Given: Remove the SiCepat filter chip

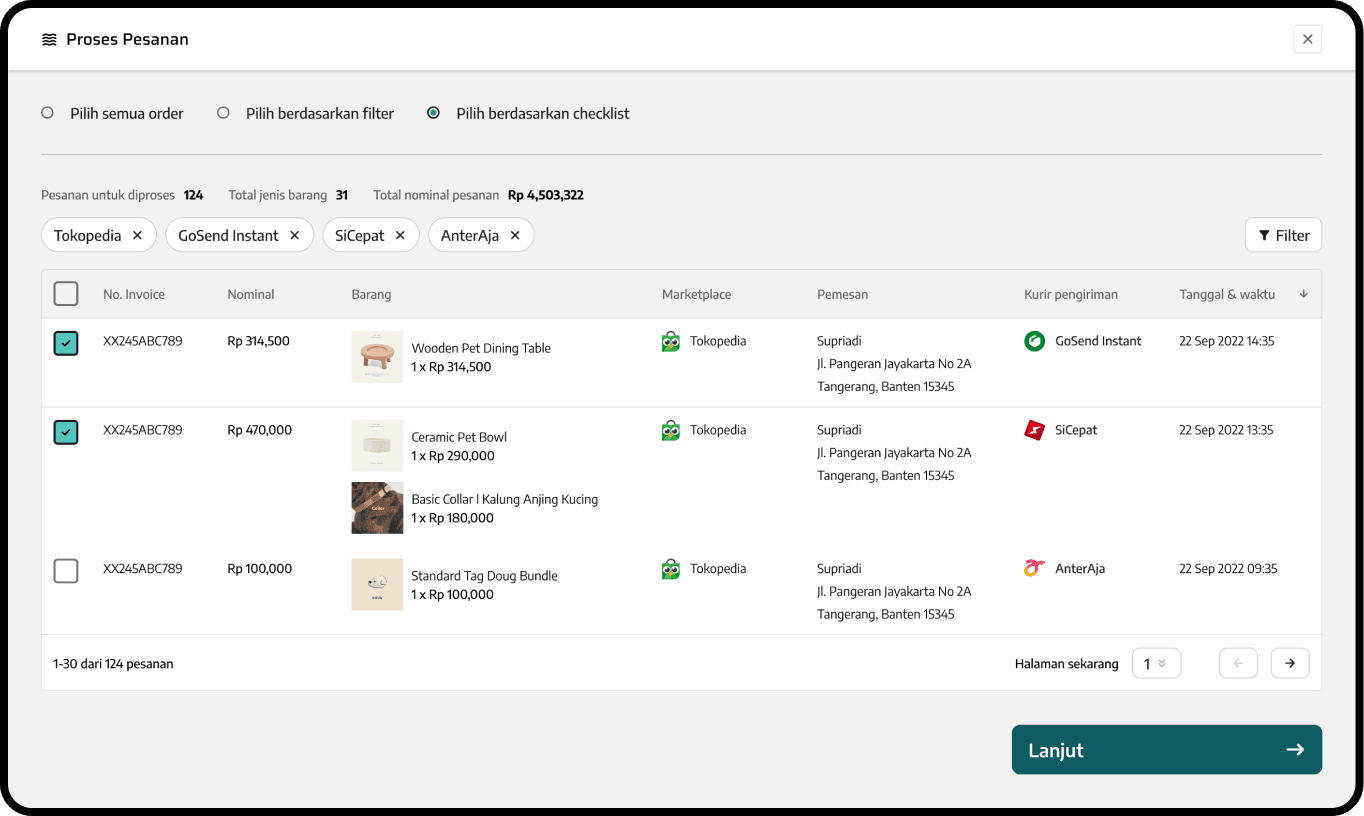Looking at the screenshot, I should click(x=400, y=236).
